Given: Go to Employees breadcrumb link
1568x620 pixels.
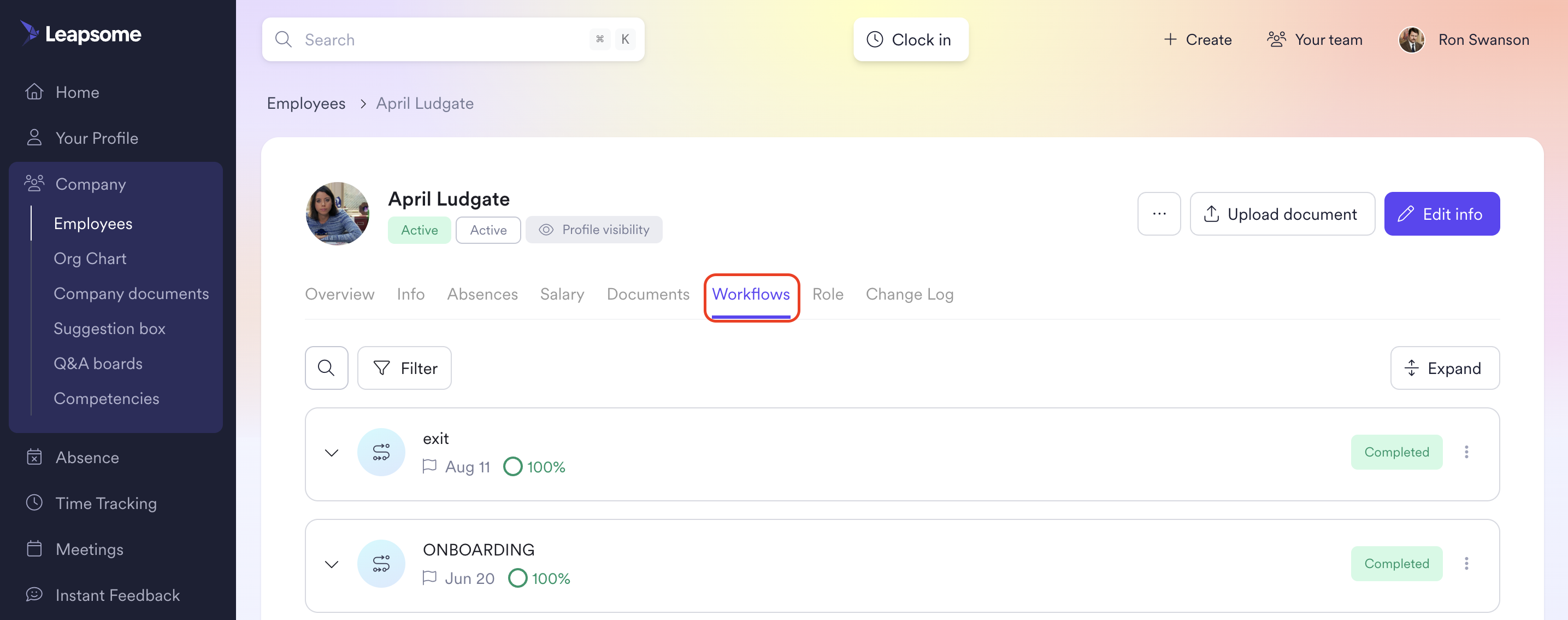Looking at the screenshot, I should [x=305, y=103].
